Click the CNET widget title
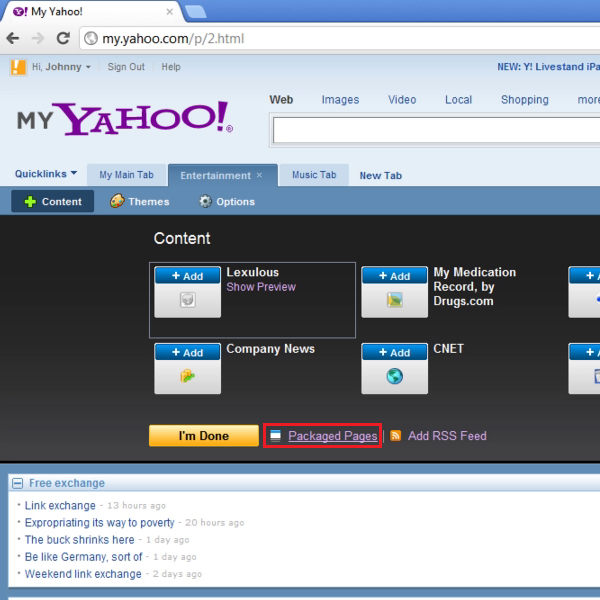The image size is (600, 600). pos(448,349)
